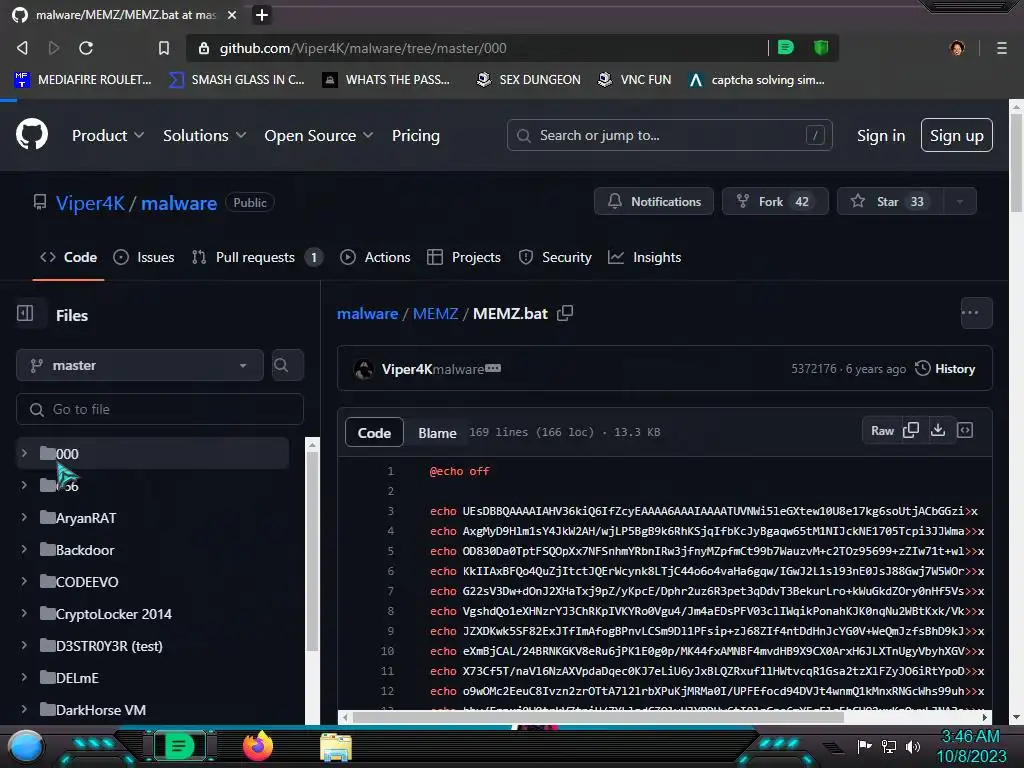Viewport: 1024px width, 768px height.
Task: Open the Actions tab
Action: 376,257
